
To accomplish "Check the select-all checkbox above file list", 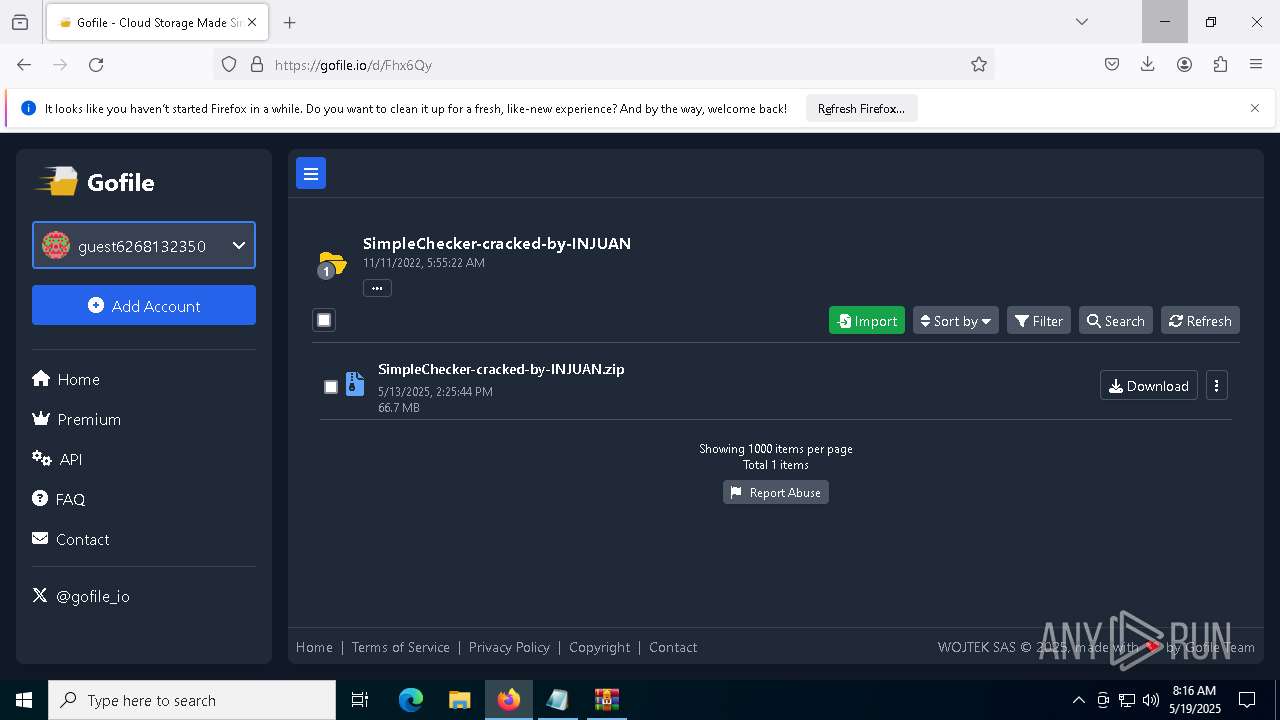I will click(x=324, y=320).
